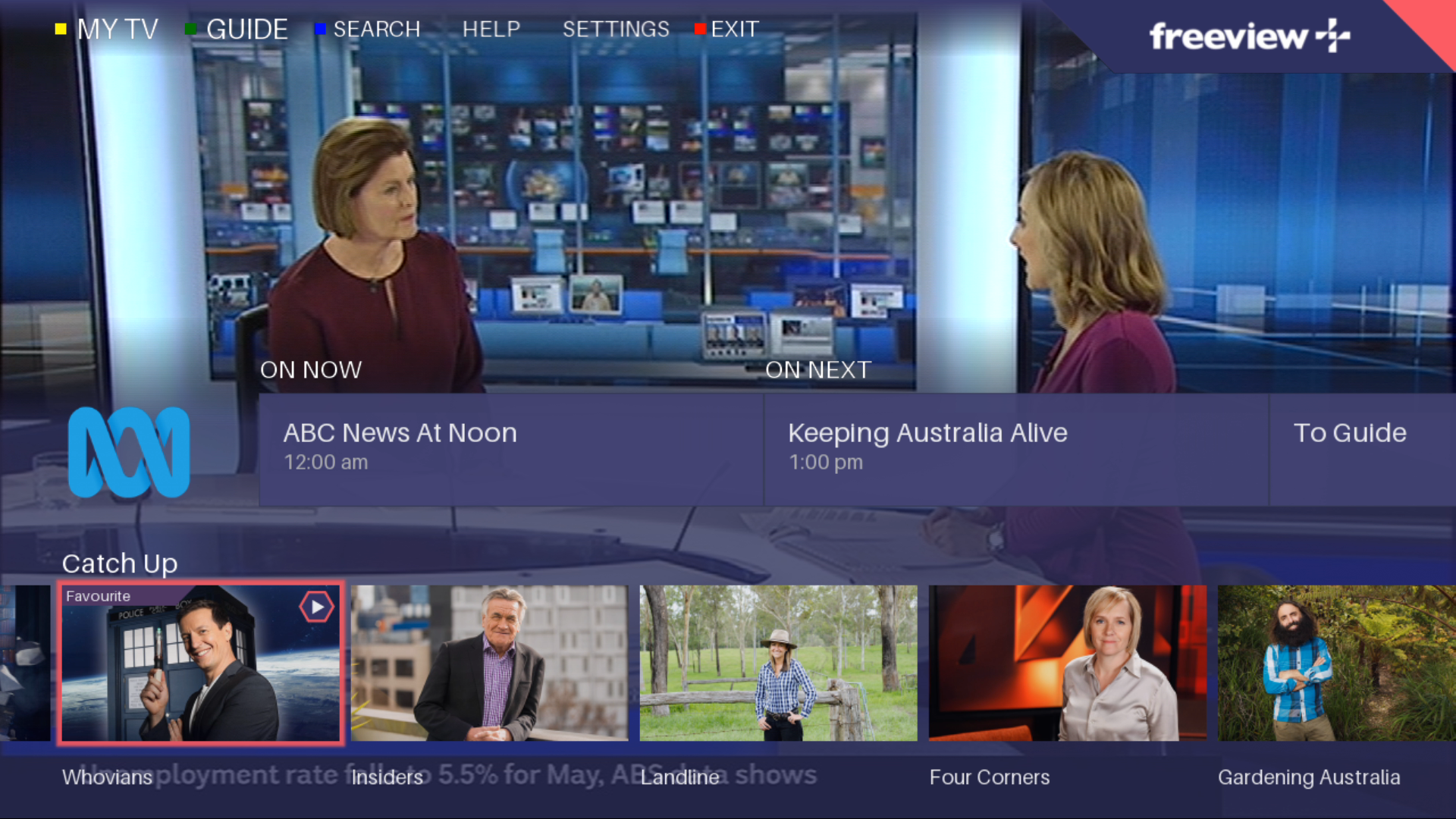Click the yellow square beside MY TV

click(x=61, y=30)
